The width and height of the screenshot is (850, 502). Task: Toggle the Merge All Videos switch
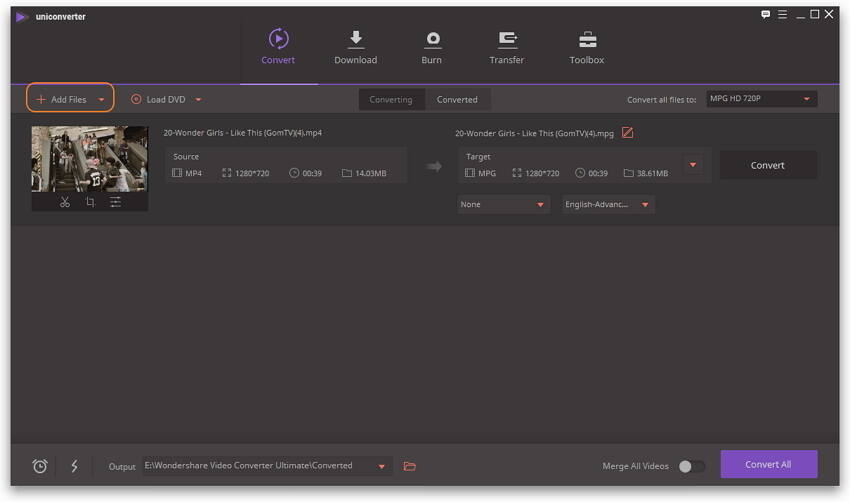692,466
